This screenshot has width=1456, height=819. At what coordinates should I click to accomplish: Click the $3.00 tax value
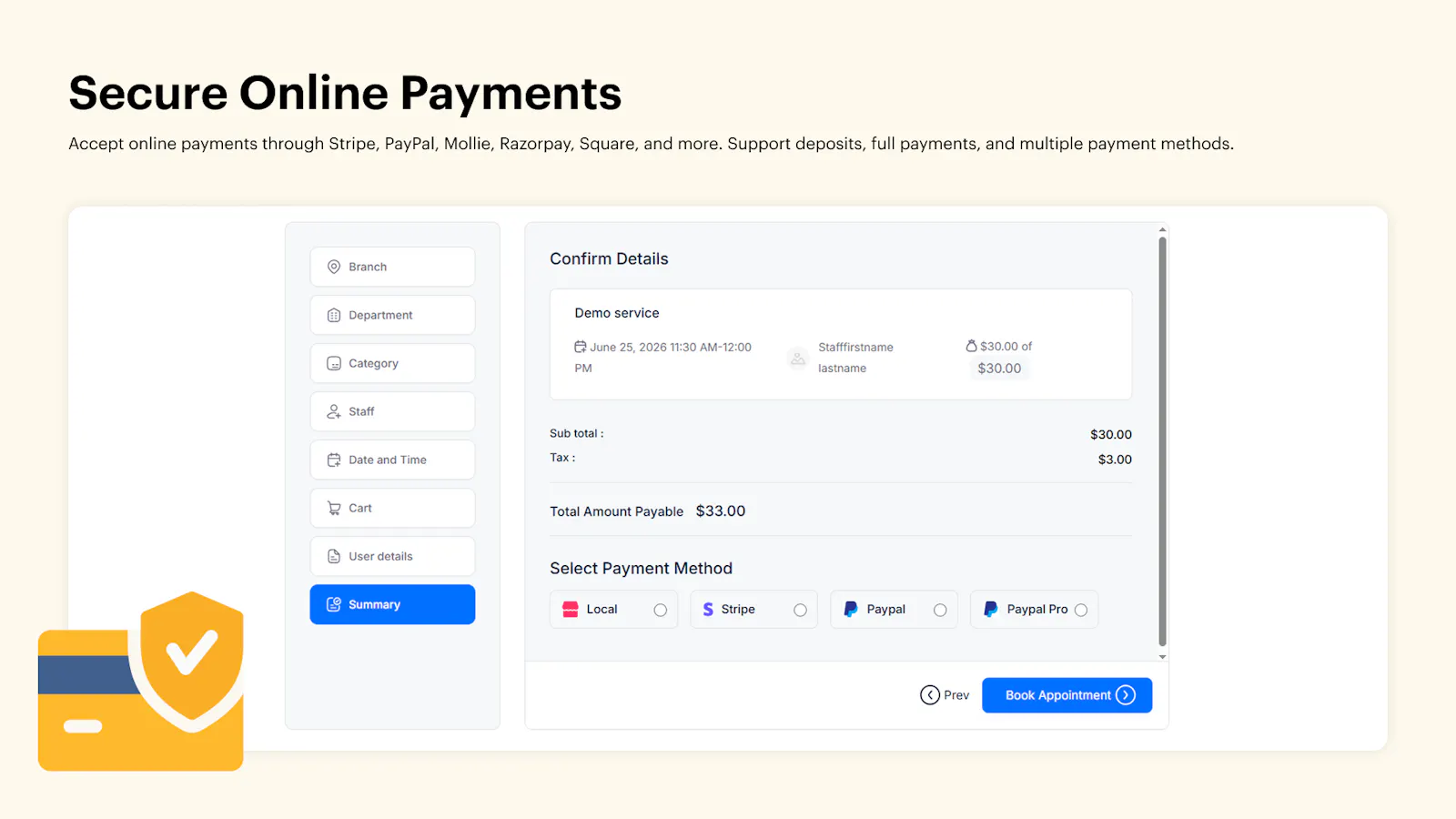coord(1115,460)
